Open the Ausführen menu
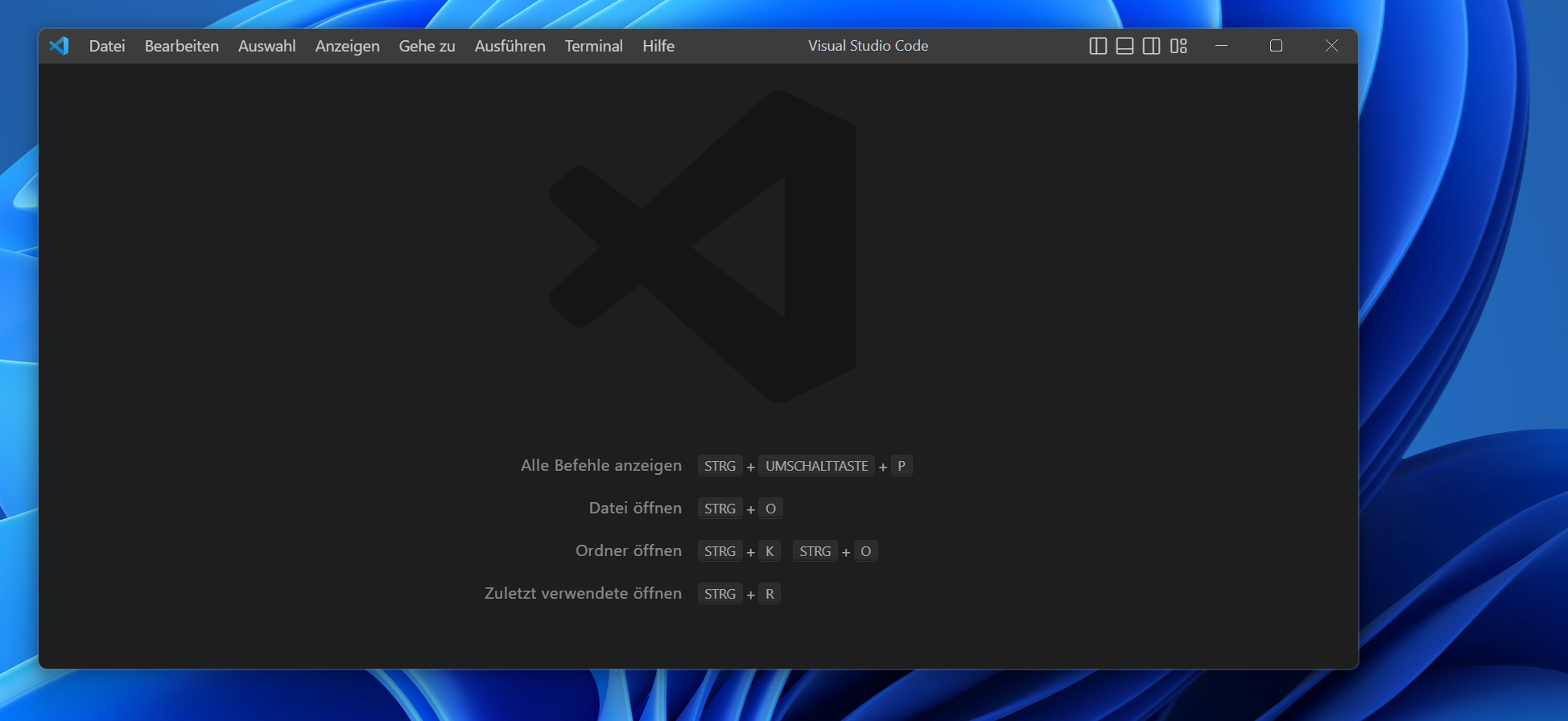Screen dimensions: 1568x721 [510, 46]
